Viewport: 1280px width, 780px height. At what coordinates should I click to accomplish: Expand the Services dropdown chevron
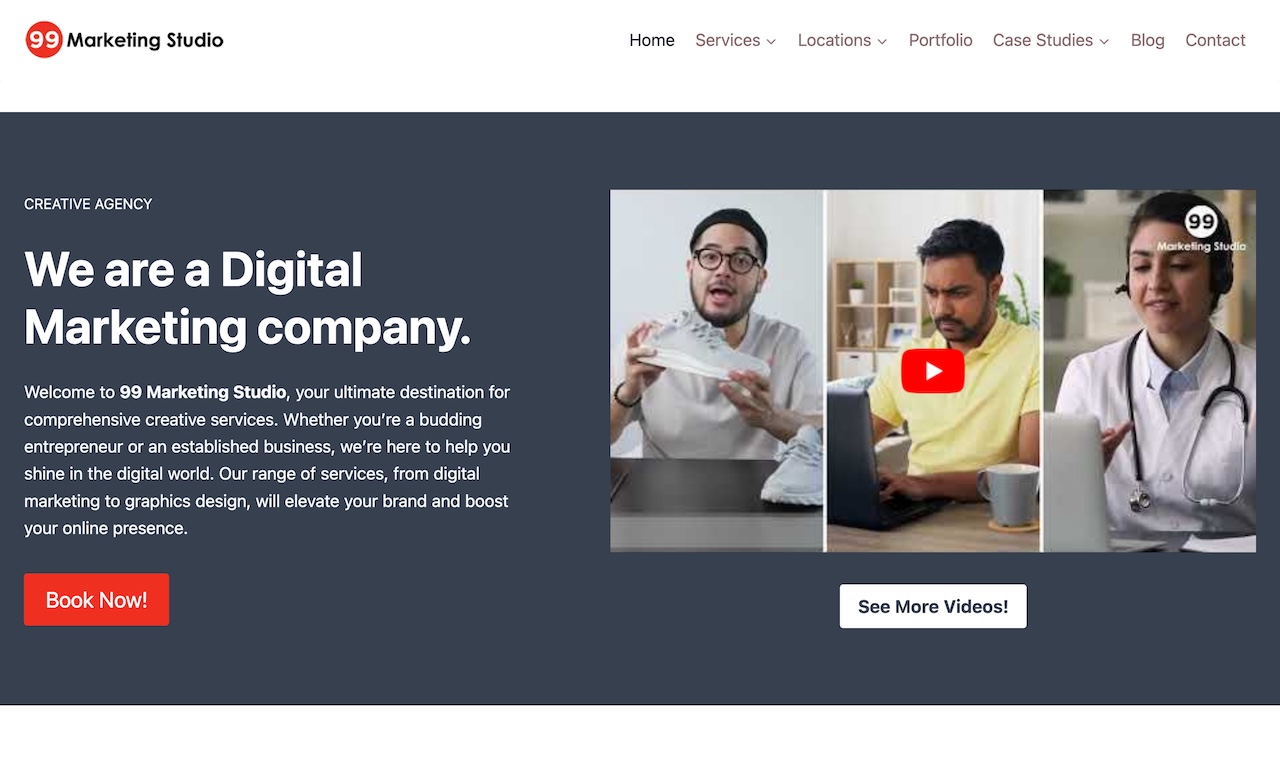771,41
